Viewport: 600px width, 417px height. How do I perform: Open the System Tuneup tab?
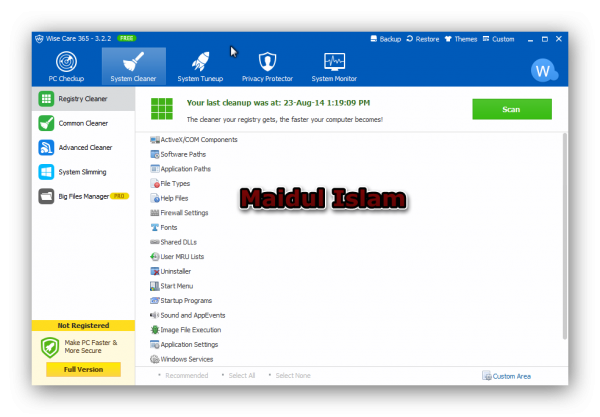point(200,67)
